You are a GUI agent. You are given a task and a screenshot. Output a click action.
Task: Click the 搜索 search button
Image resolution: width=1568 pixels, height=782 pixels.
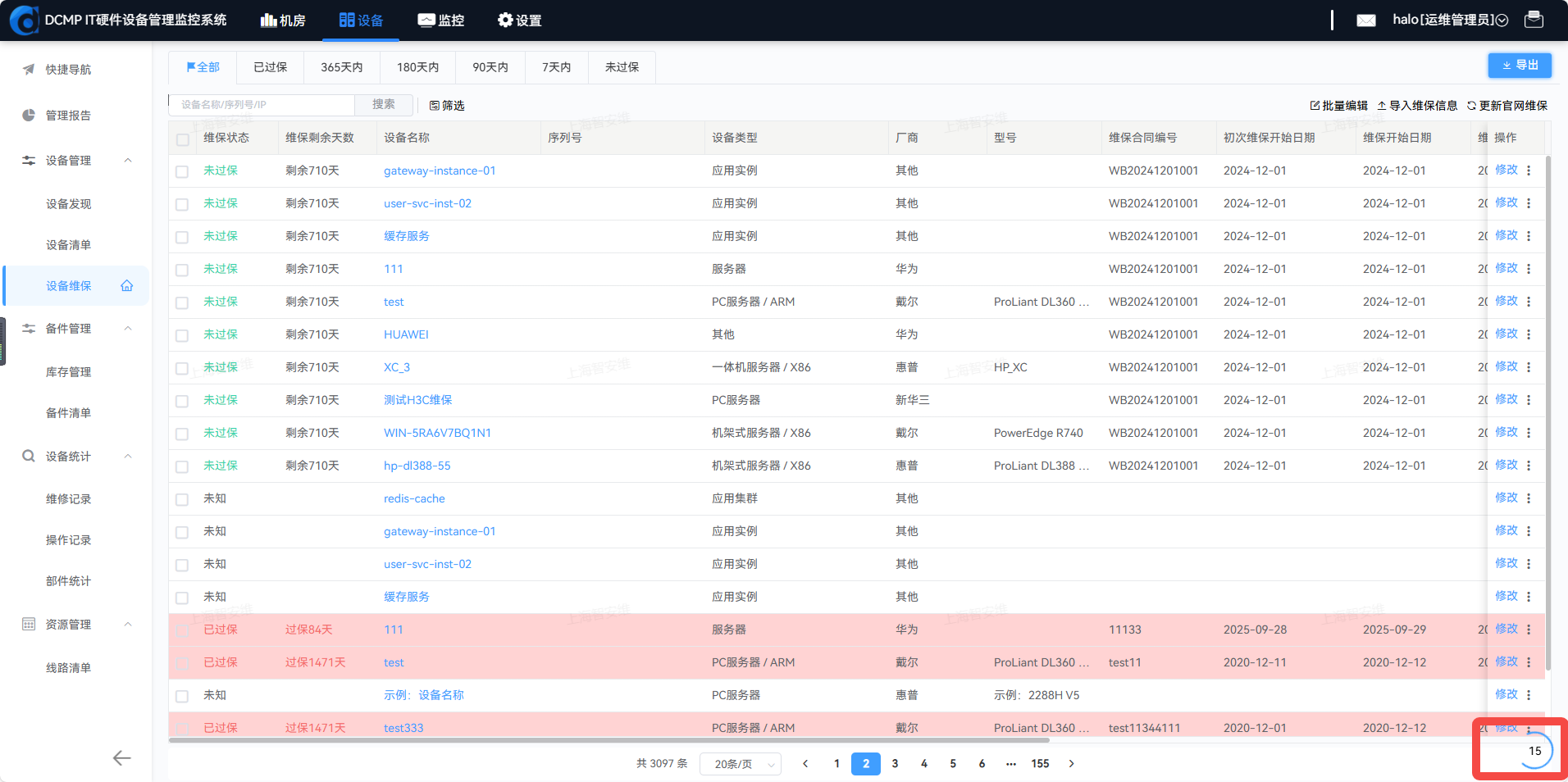[x=384, y=105]
